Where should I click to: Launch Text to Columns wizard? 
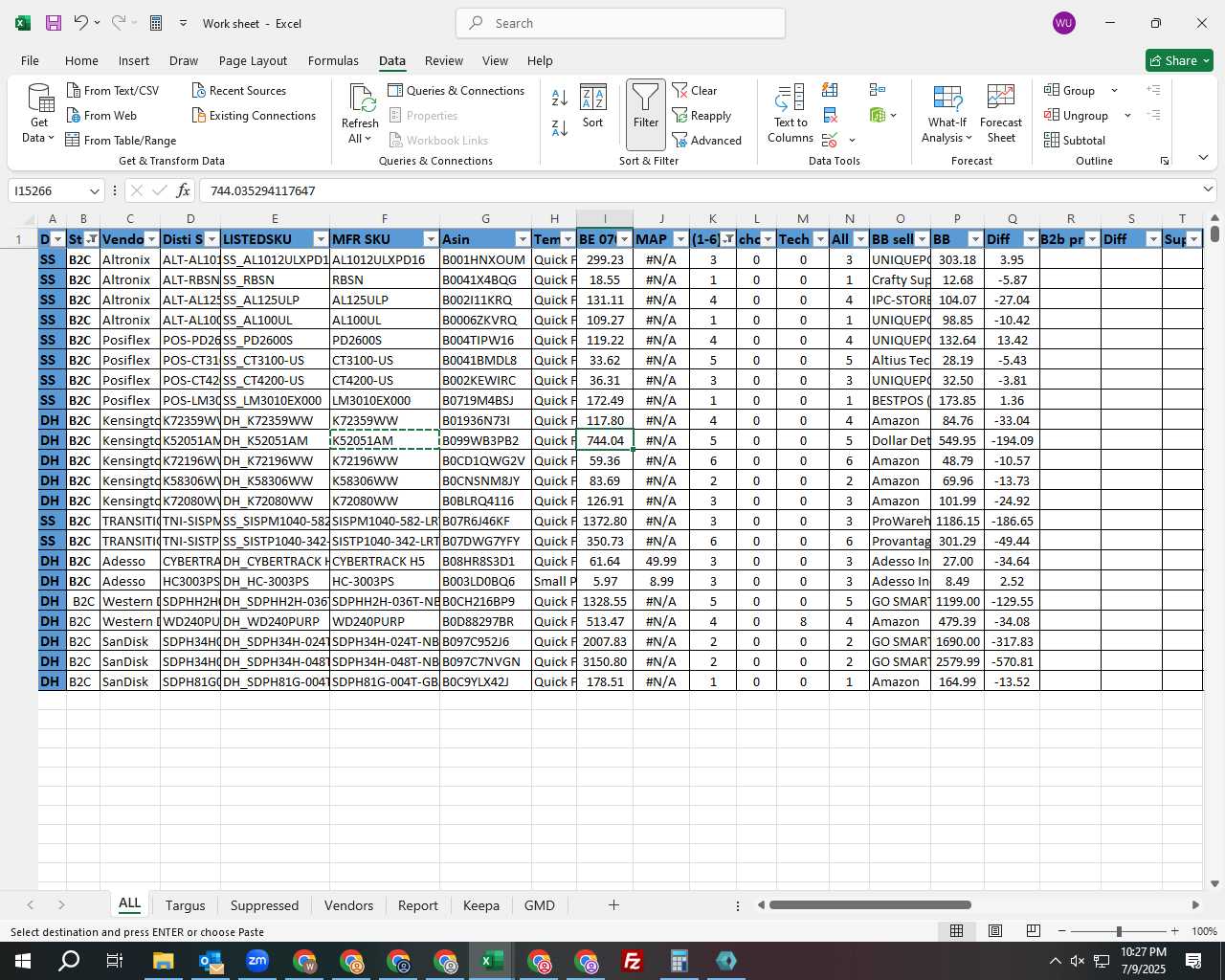click(x=791, y=113)
